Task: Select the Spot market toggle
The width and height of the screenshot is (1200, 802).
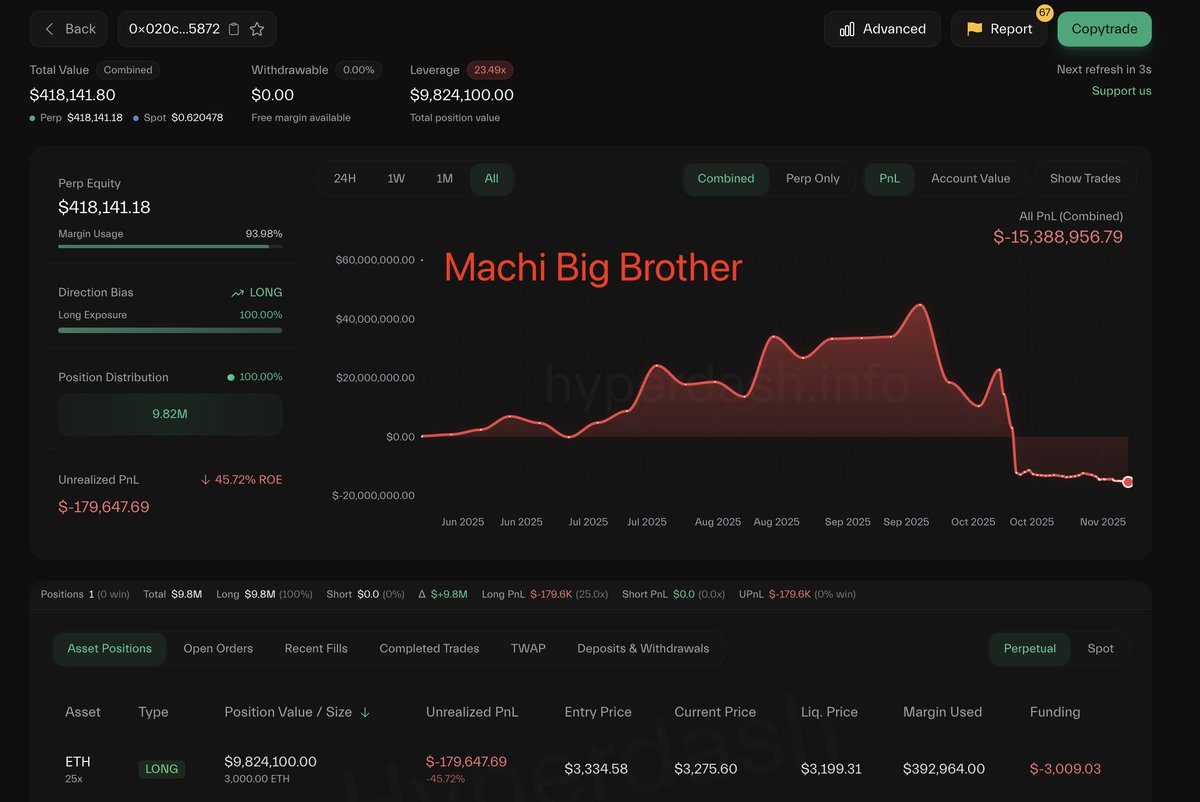Action: (1100, 648)
